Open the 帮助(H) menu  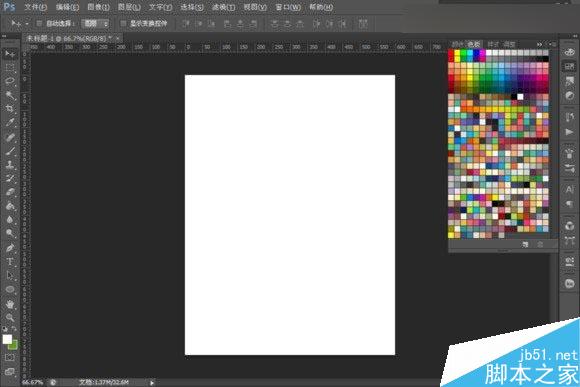tap(321, 7)
